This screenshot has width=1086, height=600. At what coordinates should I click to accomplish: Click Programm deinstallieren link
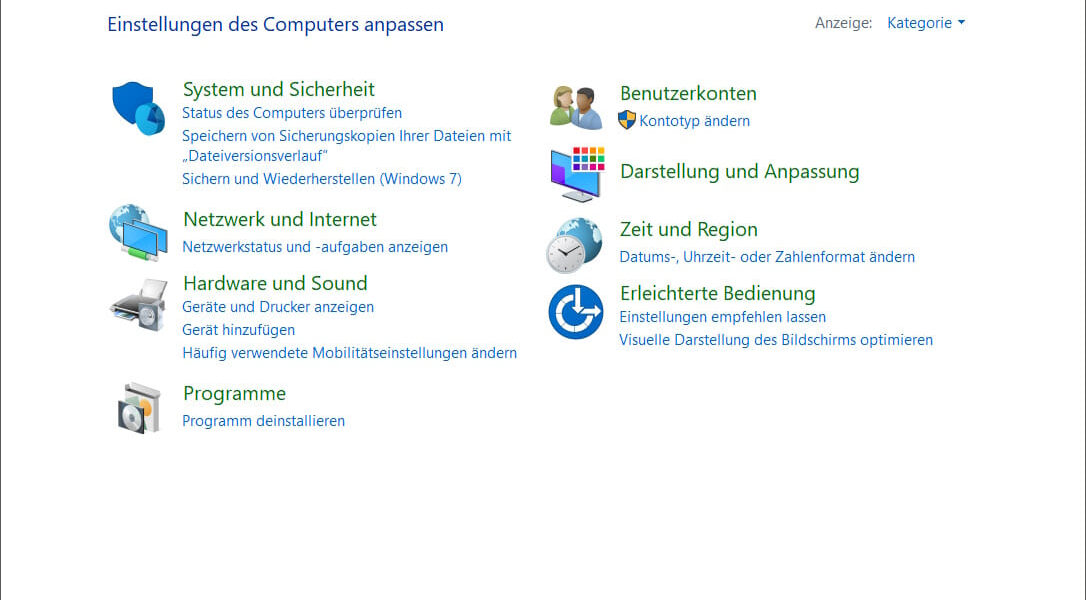(x=263, y=421)
